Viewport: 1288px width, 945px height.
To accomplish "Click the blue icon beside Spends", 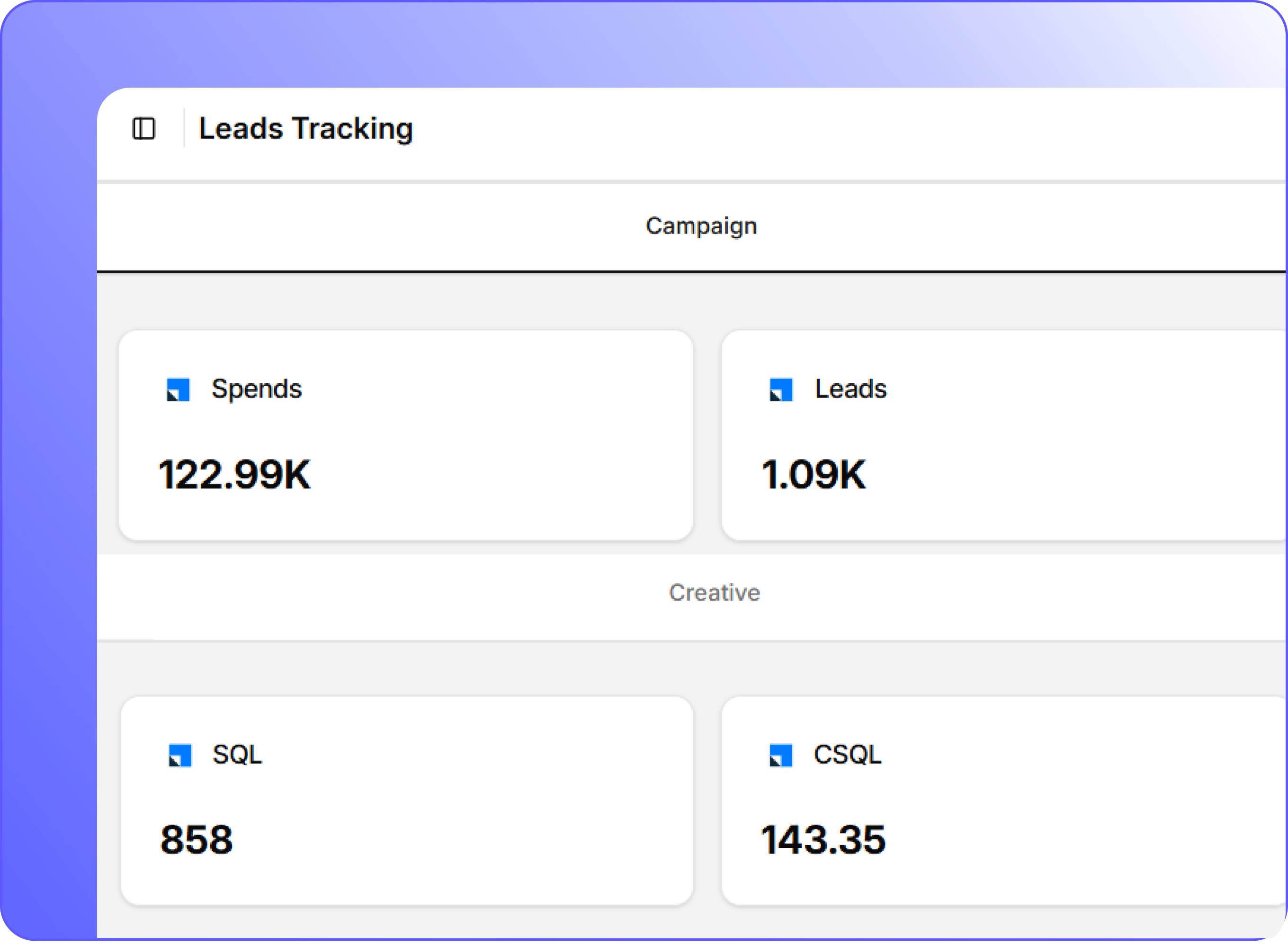I will coord(178,389).
